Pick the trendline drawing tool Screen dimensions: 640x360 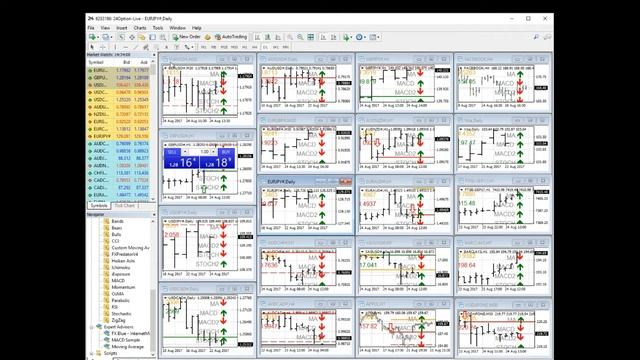[x=136, y=47]
